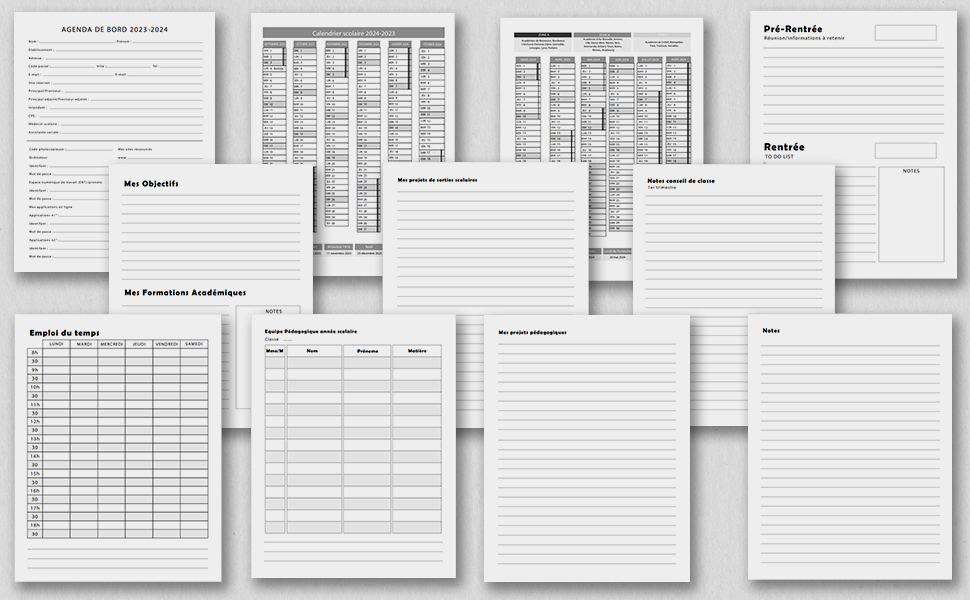The width and height of the screenshot is (970, 600).
Task: Click the 8h row label in timetable
Action: pyautogui.click(x=34, y=353)
